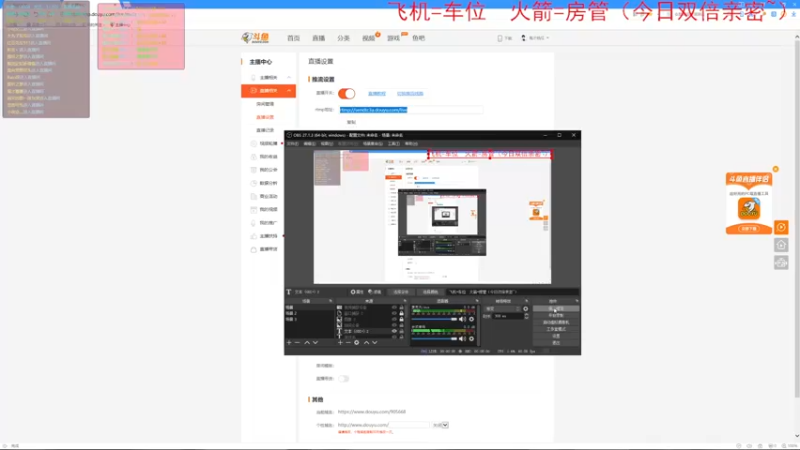Image resolution: width=800 pixels, height=450 pixels.
Task: Open the gear settings for the 麦克风 channel
Action: point(471,319)
